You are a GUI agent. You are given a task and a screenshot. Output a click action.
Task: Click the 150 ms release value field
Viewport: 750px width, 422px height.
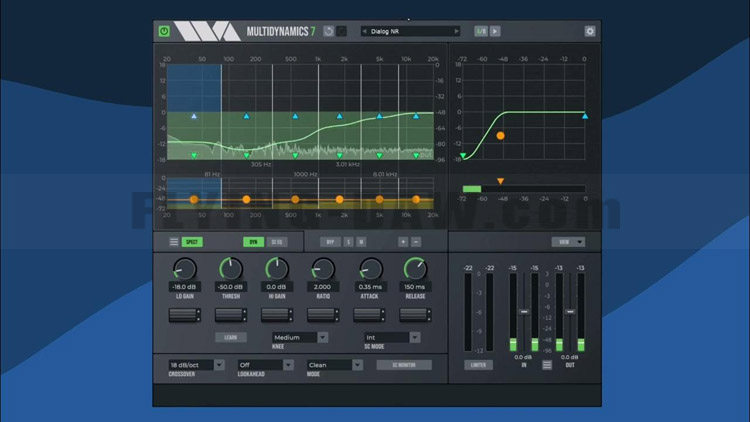[x=415, y=287]
